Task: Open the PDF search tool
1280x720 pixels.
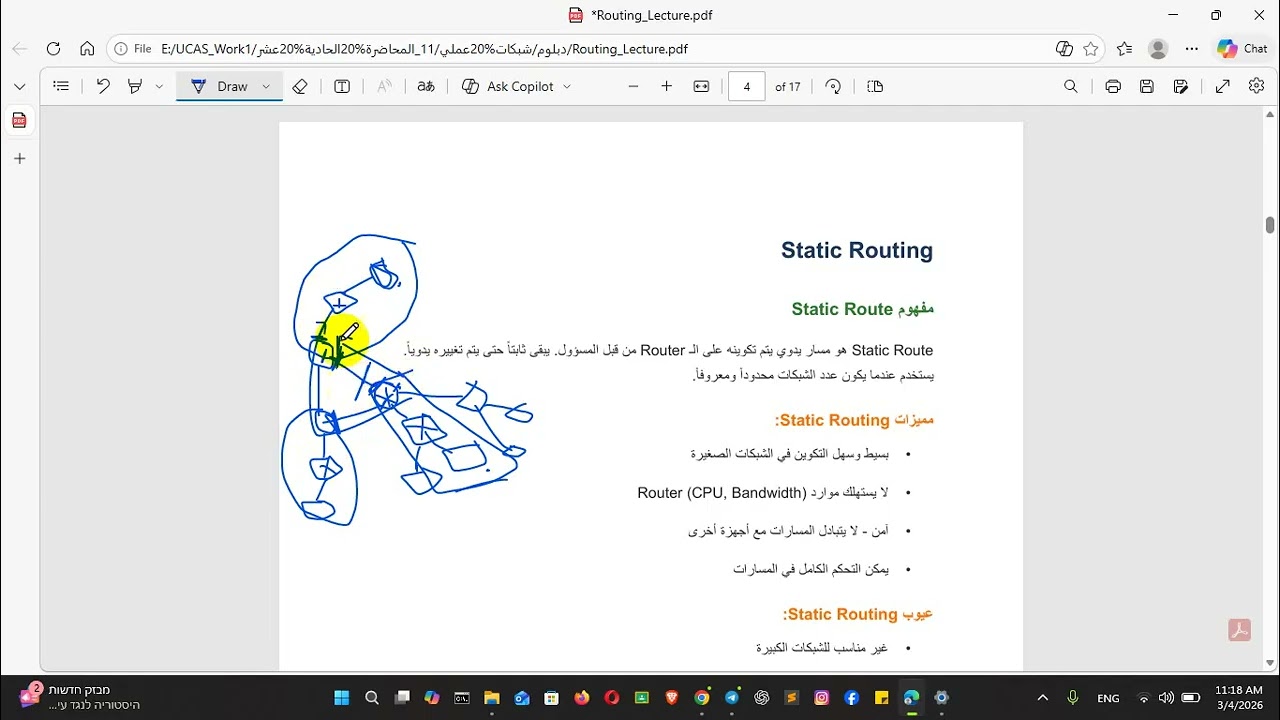Action: point(1071,87)
